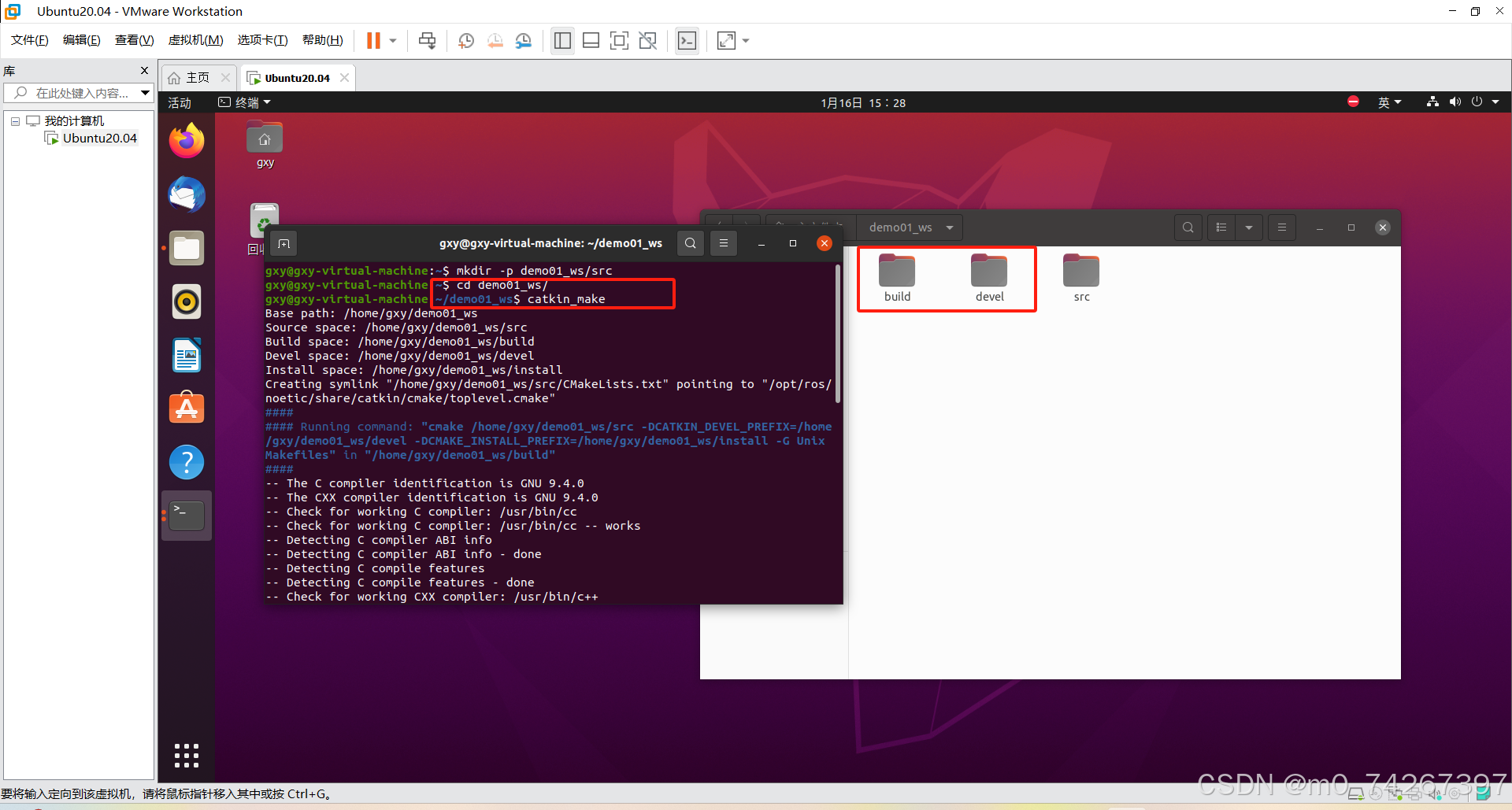This screenshot has width=1512, height=810.
Task: Open the 英 input language menu
Action: pyautogui.click(x=1389, y=102)
